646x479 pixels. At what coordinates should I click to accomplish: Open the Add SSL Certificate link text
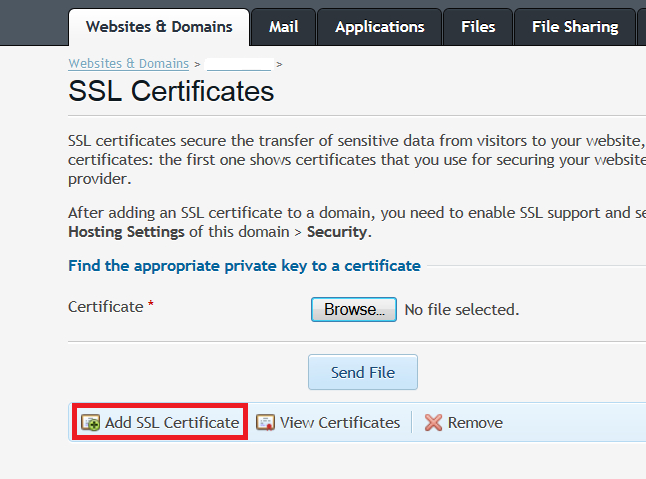coord(172,423)
